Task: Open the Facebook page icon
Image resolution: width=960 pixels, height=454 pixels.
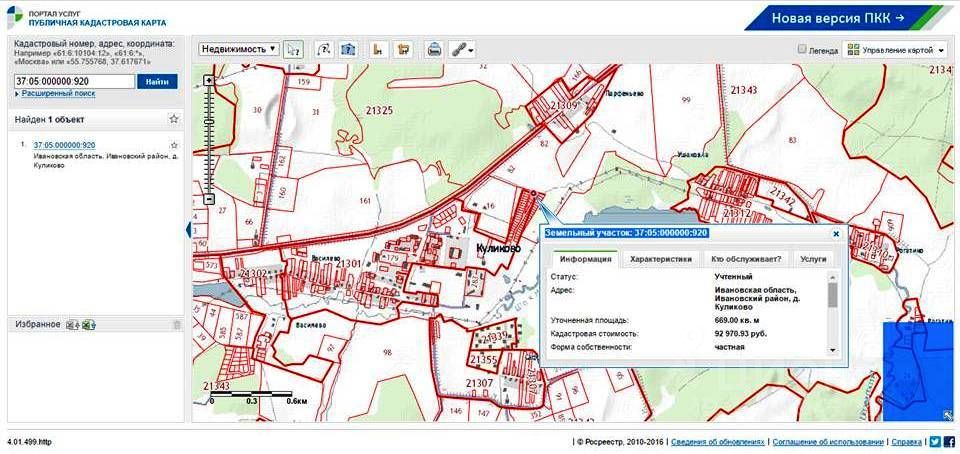Action: click(950, 441)
